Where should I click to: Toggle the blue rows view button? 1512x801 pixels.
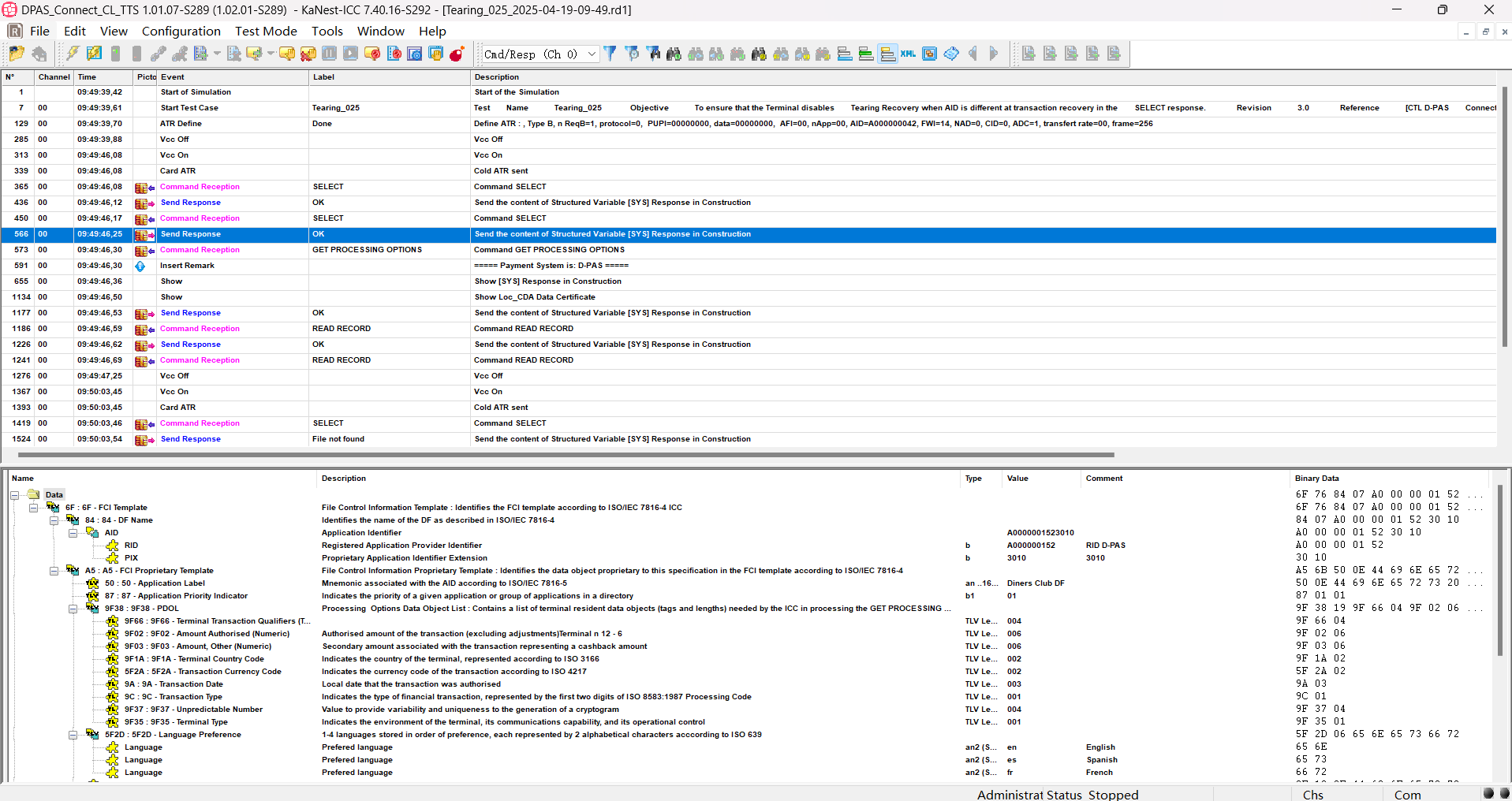845,54
